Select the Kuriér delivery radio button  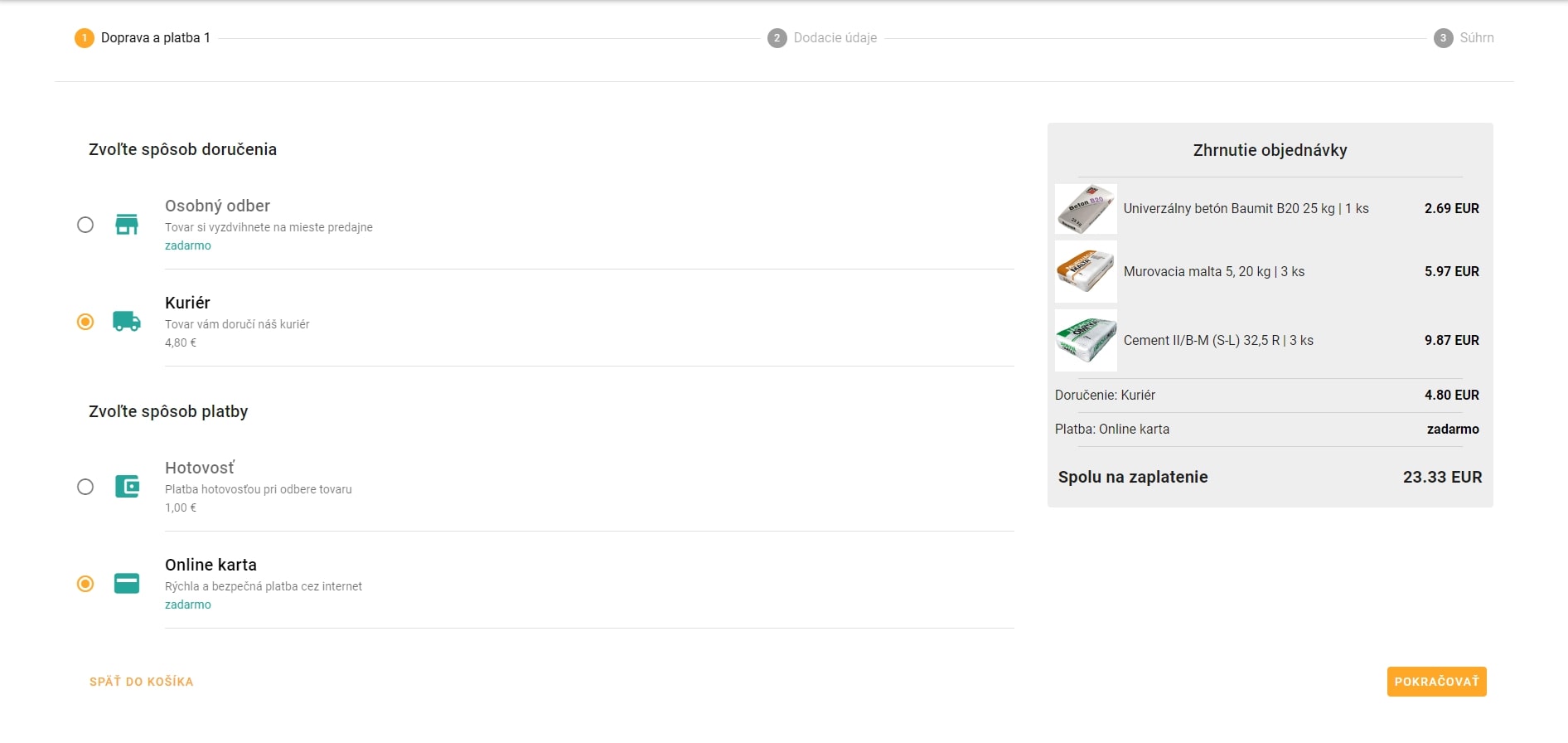point(85,322)
